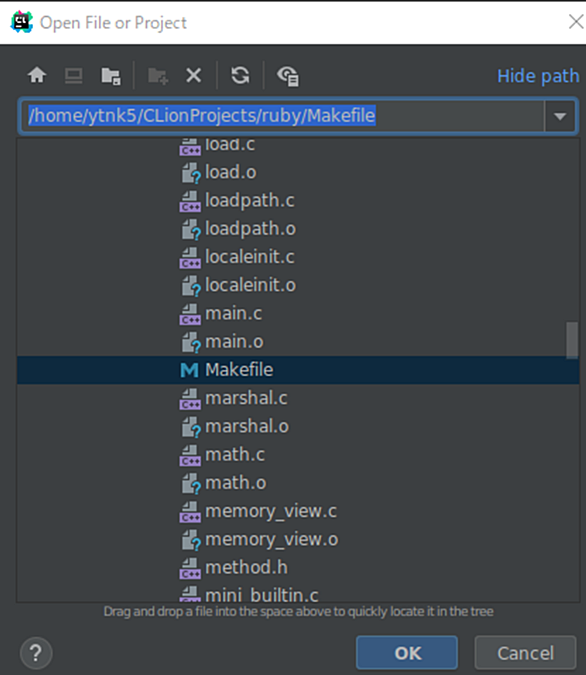The image size is (586, 675).
Task: Click unknown-file icon beside memory_view.o
Action: point(191,540)
